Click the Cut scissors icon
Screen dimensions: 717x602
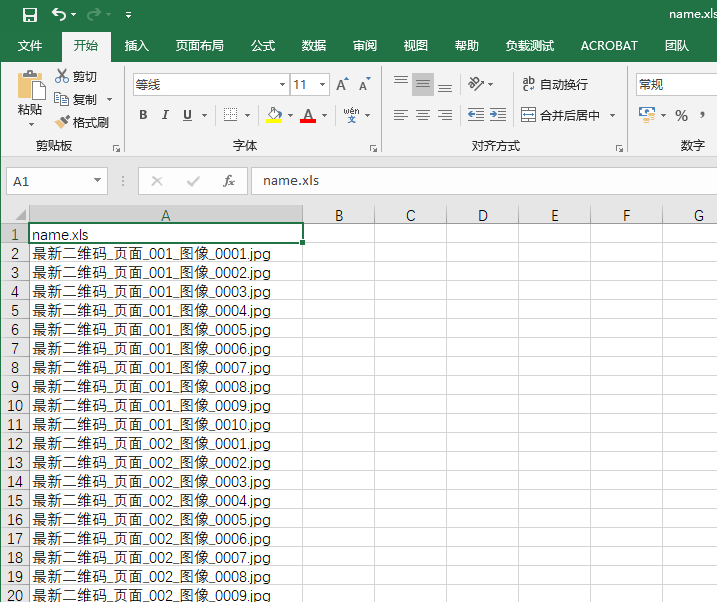click(x=62, y=76)
